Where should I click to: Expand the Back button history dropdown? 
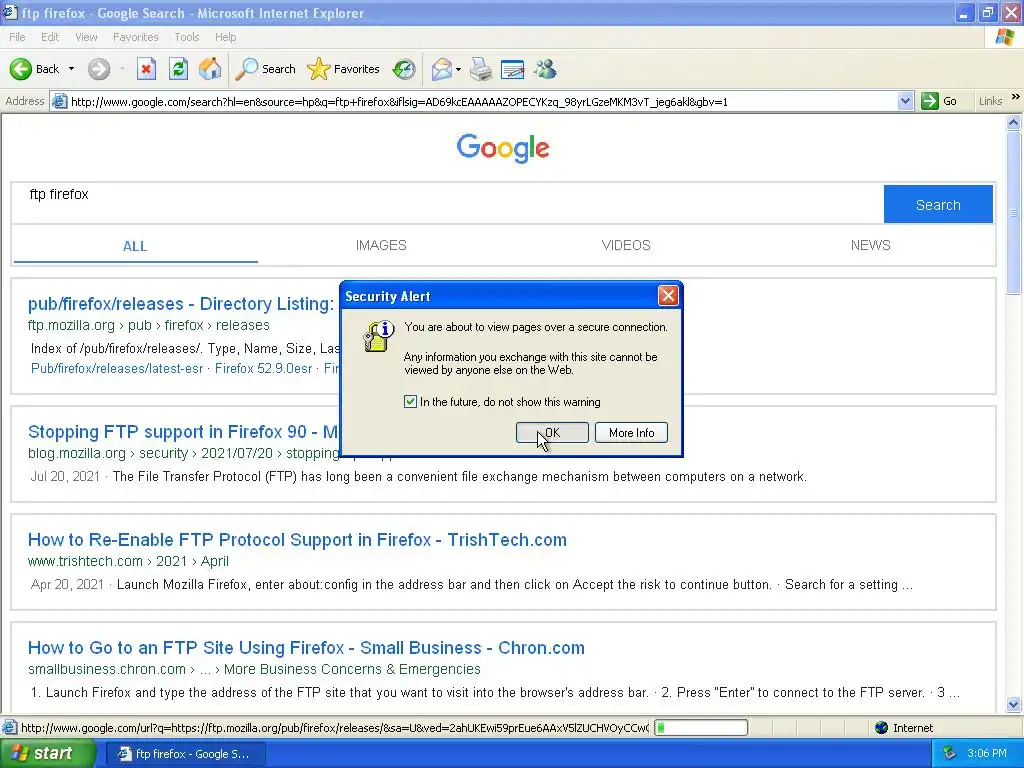point(71,69)
